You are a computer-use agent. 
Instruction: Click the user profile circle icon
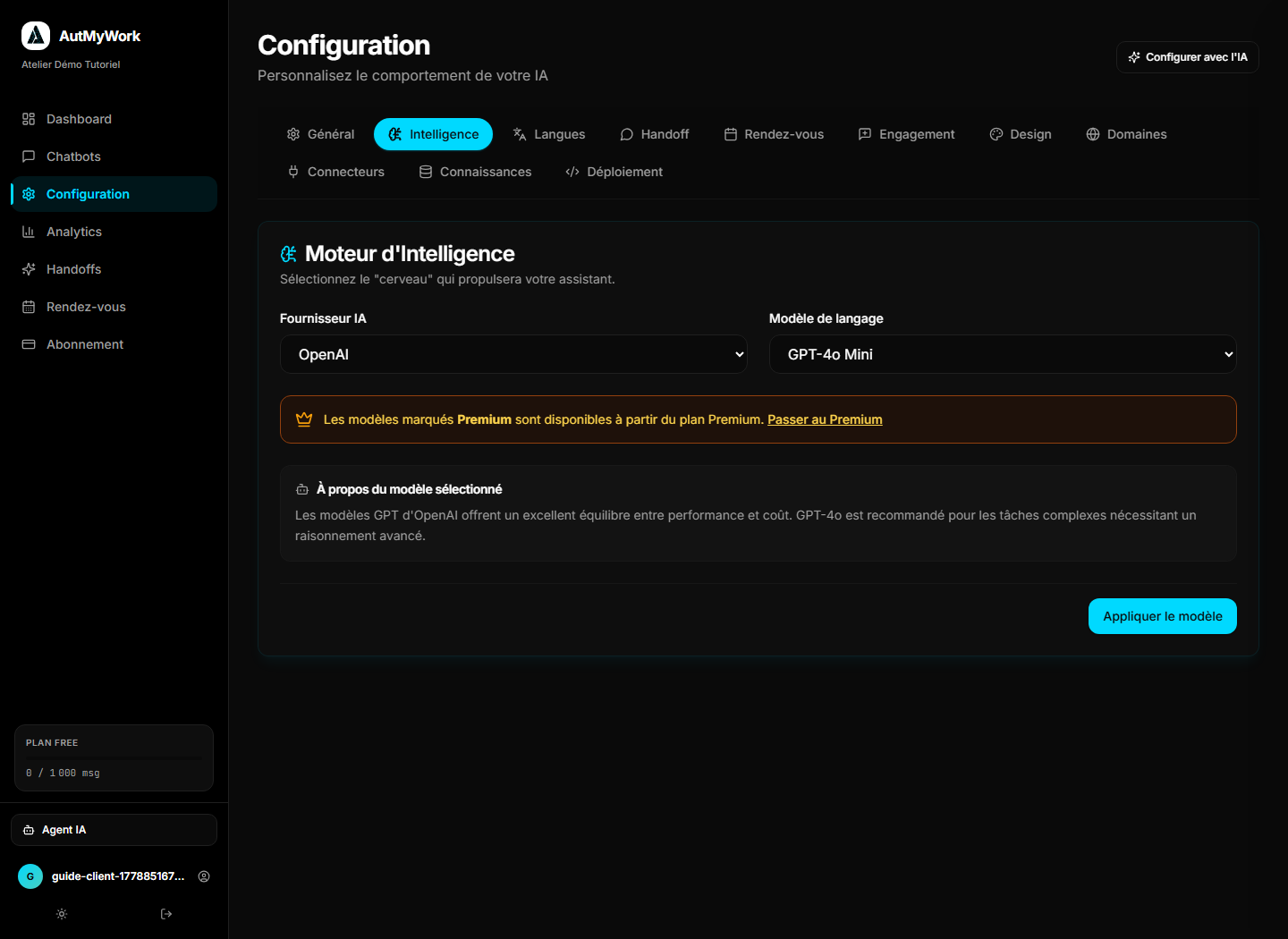click(x=204, y=876)
